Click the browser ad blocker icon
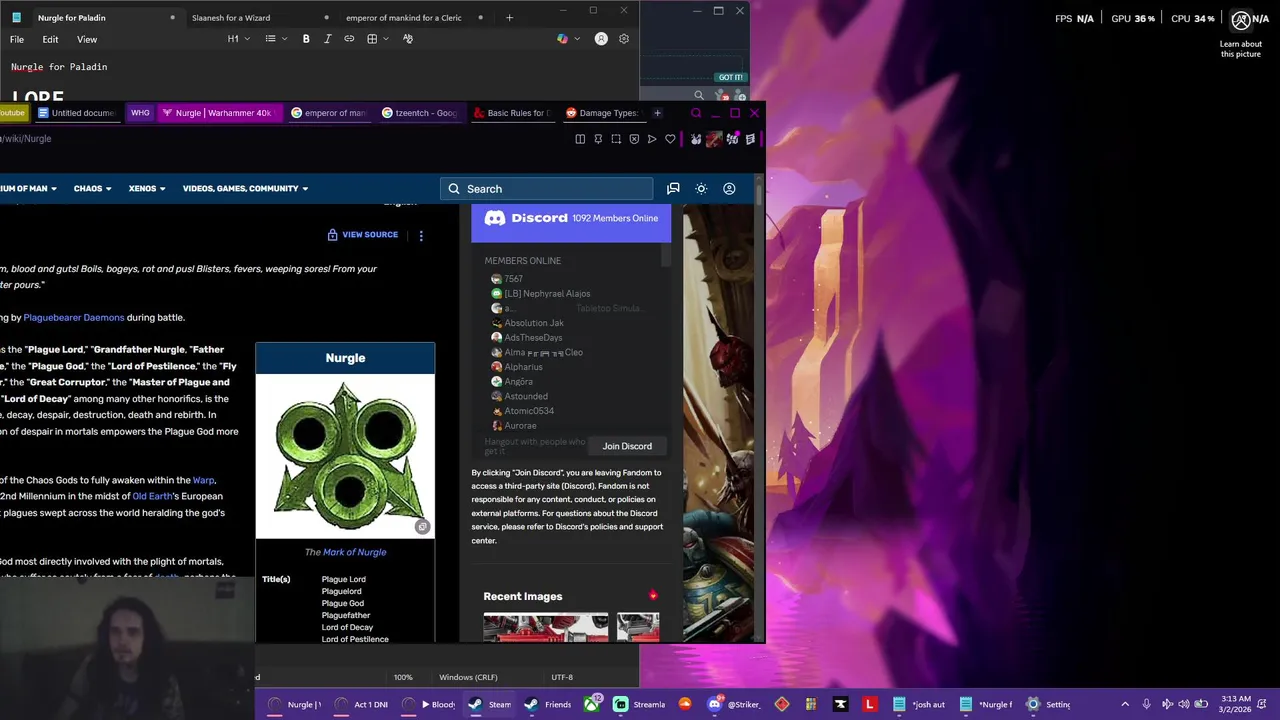This screenshot has width=1280, height=720. [634, 139]
